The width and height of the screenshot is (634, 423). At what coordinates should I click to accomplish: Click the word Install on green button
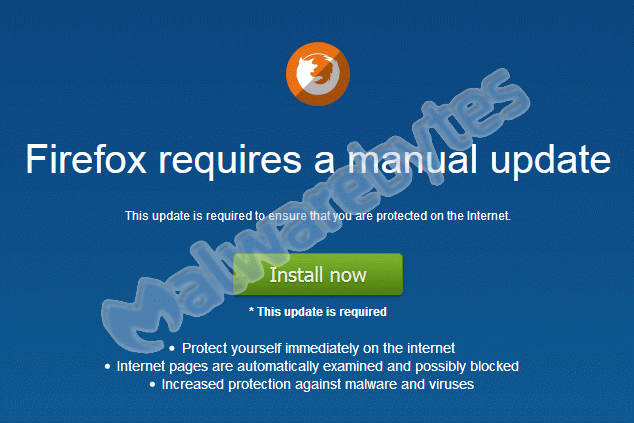point(296,275)
